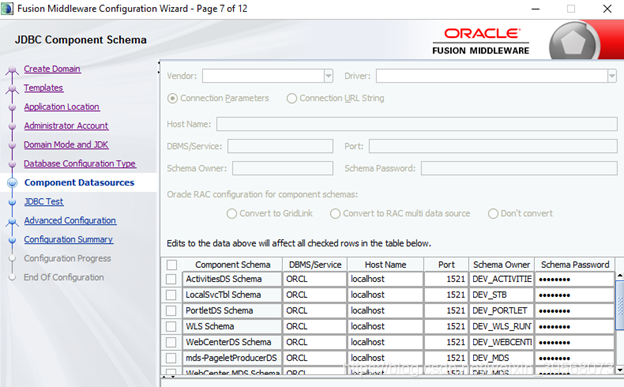This screenshot has width=624, height=387.
Task: Jump to the JDBC Test step
Action: coord(44,202)
